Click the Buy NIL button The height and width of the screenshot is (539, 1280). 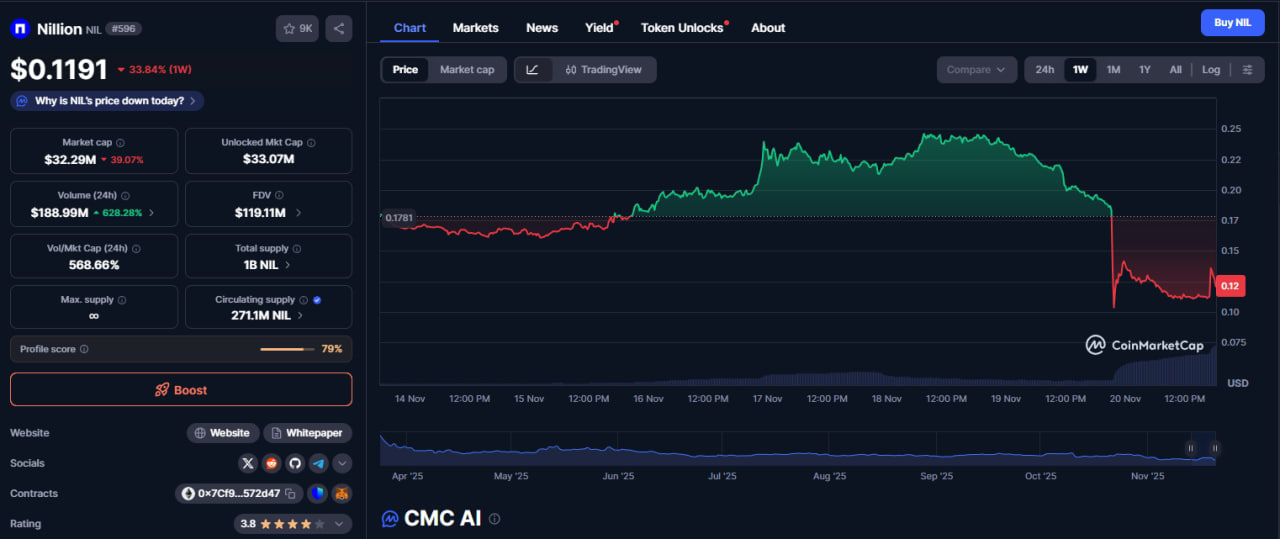tap(1232, 23)
